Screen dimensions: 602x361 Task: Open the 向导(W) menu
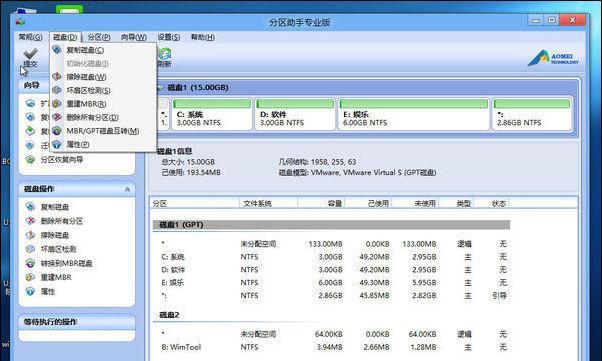(x=134, y=37)
